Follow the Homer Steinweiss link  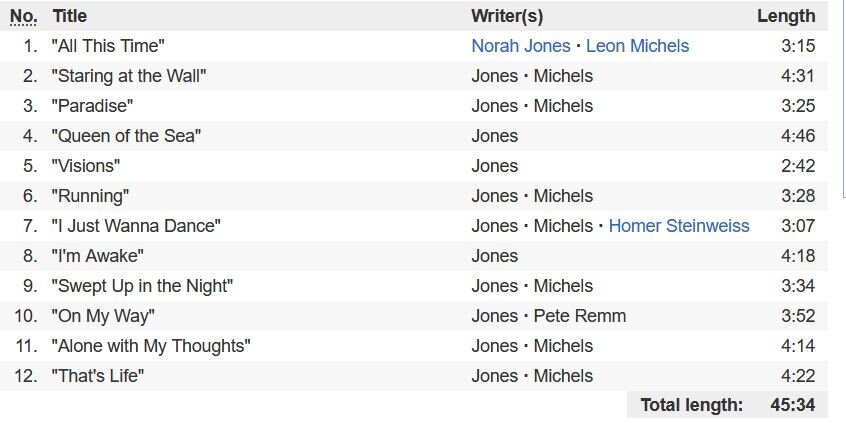pyautogui.click(x=679, y=226)
